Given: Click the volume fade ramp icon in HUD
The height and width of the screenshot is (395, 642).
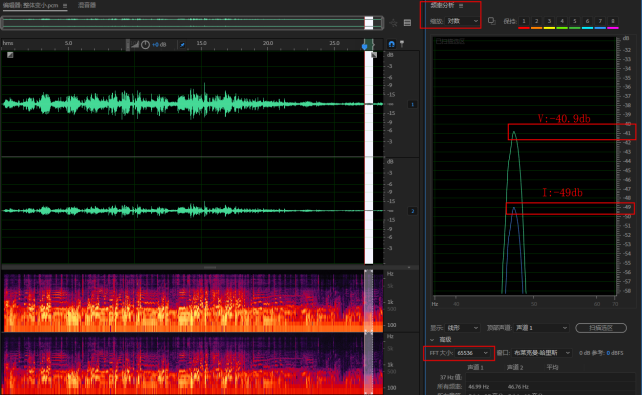Looking at the screenshot, I should coord(135,44).
